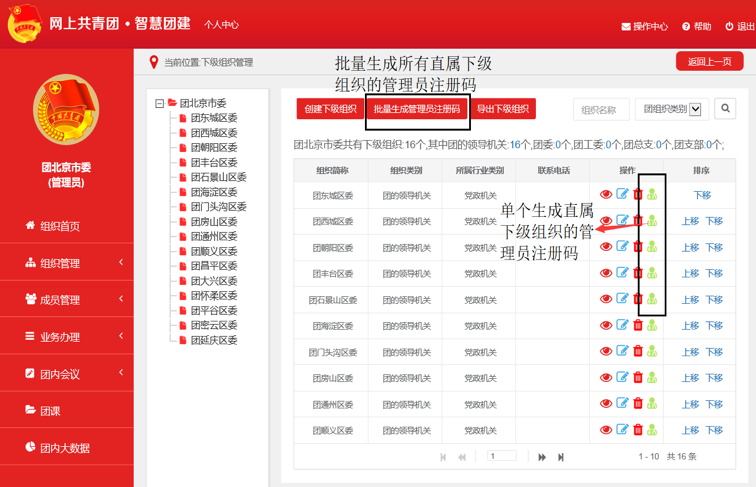The image size is (756, 487).
Task: Open 操作中心 in the header
Action: click(645, 27)
